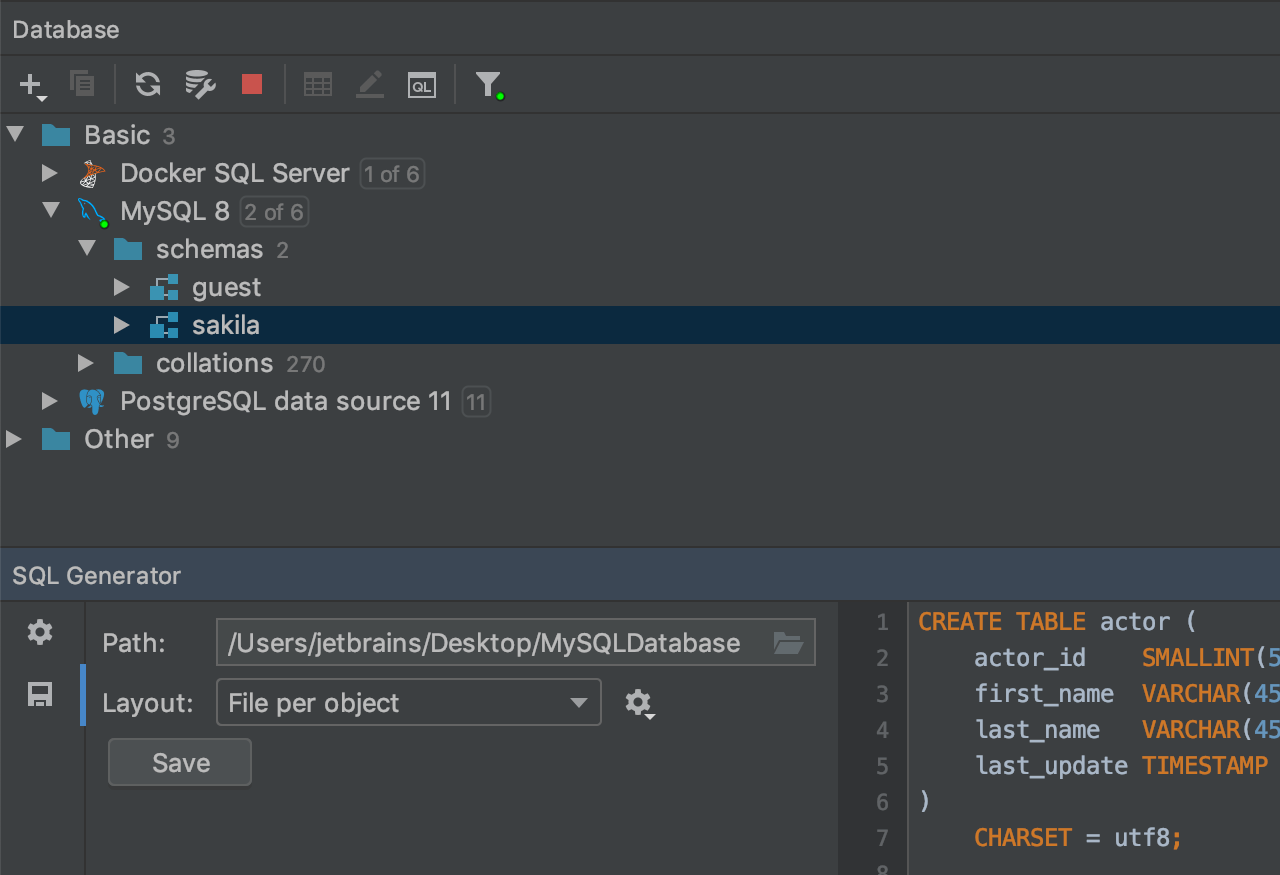Collapse the MySQL 8 data source

click(x=49, y=211)
